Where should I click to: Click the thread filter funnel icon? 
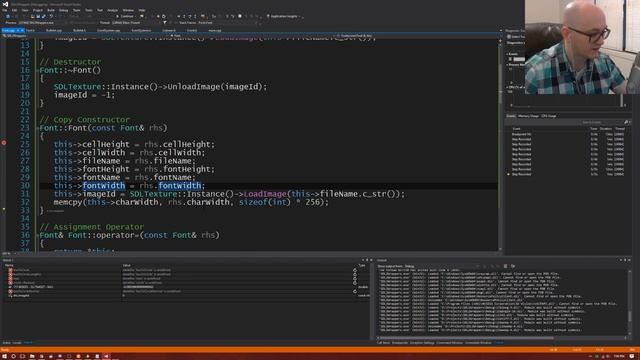tap(164, 23)
